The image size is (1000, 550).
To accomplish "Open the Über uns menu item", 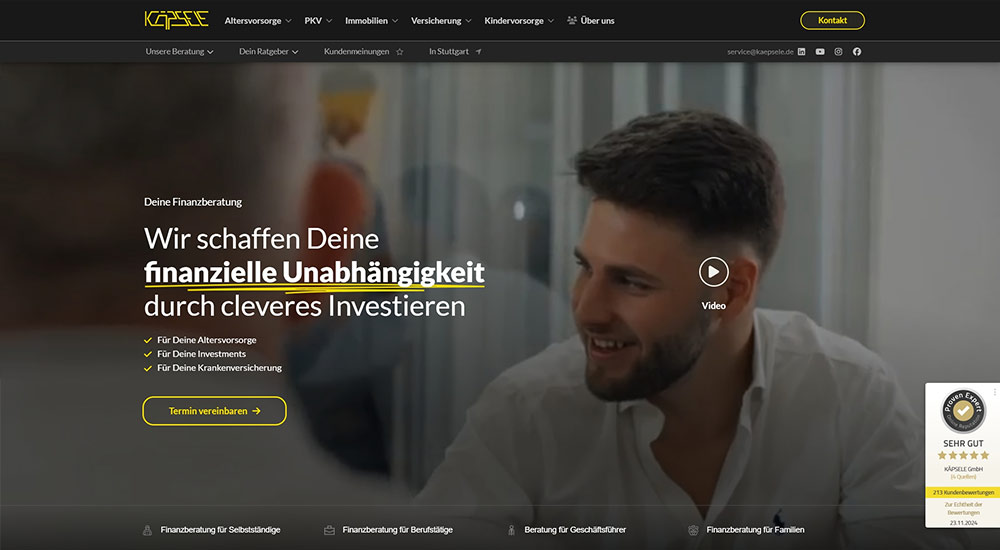I will coord(591,20).
